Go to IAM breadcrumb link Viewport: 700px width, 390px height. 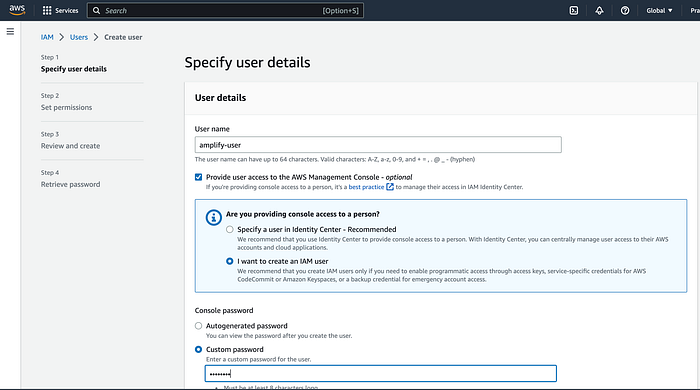pyautogui.click(x=47, y=37)
